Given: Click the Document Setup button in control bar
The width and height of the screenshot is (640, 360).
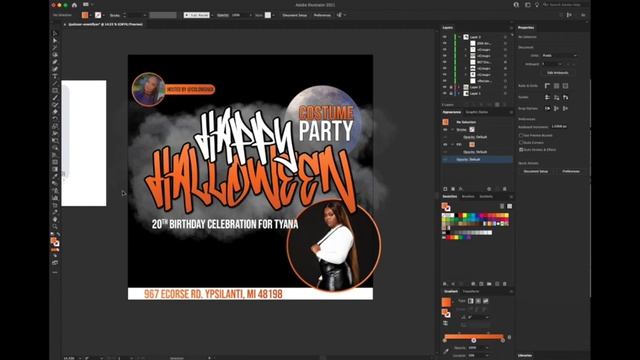Looking at the screenshot, I should point(295,15).
